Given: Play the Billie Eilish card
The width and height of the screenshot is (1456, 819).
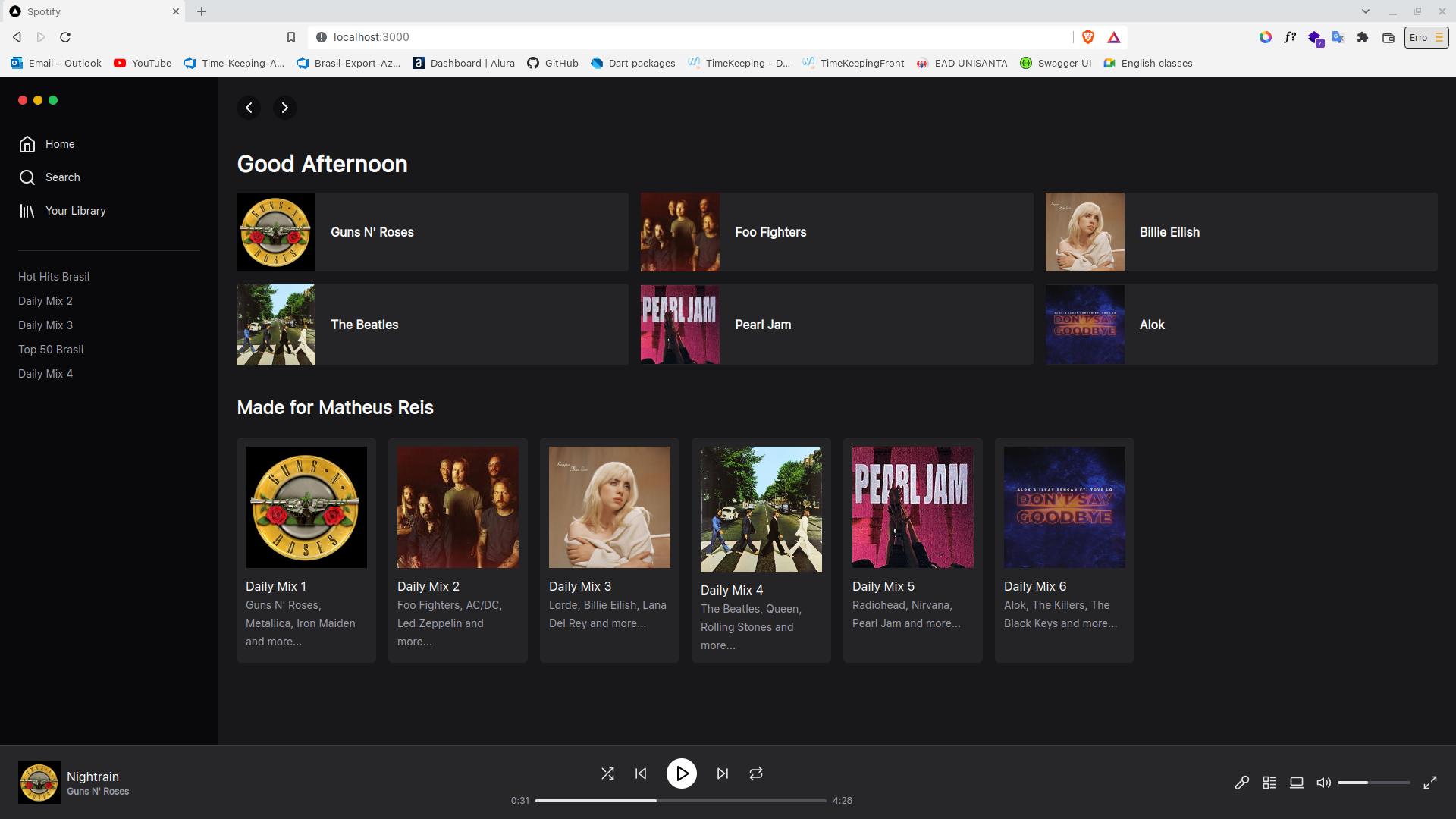Looking at the screenshot, I should [1241, 232].
